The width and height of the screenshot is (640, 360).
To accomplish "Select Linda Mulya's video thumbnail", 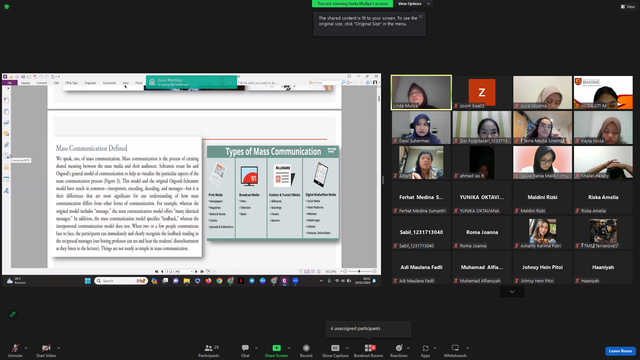I will click(421, 92).
